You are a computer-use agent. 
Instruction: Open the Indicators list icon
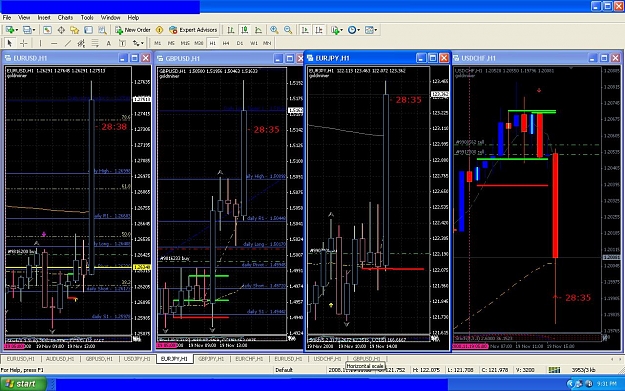point(335,30)
